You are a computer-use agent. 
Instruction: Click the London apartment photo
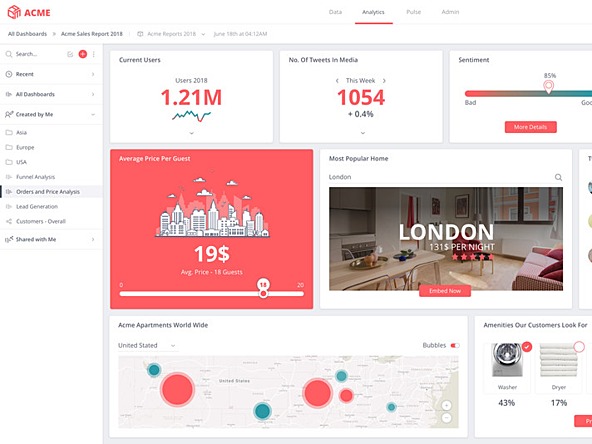tap(446, 239)
